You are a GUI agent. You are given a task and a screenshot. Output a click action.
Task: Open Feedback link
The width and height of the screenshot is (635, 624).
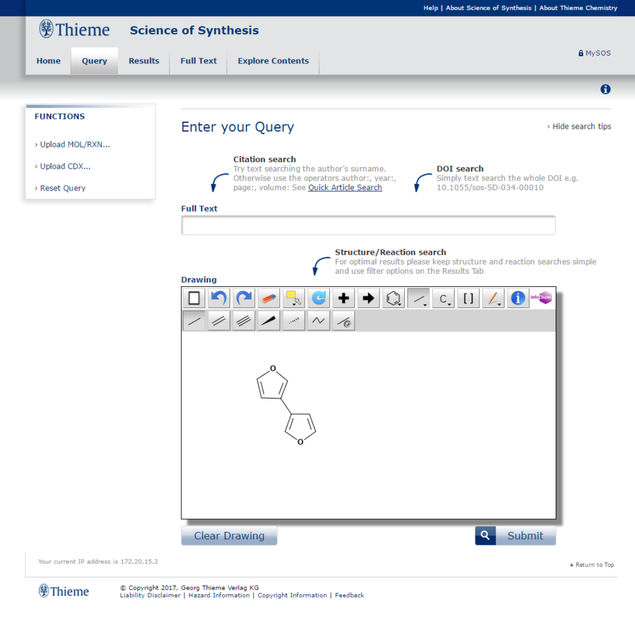pos(349,595)
